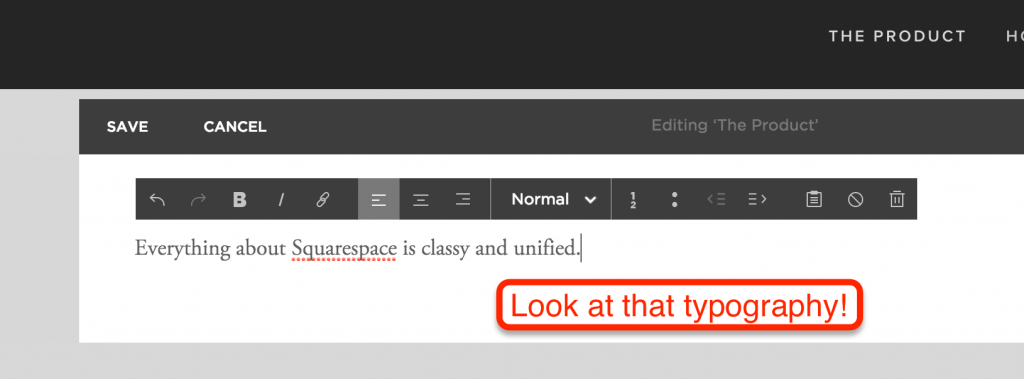Increase indent with the indent icon

pyautogui.click(x=757, y=199)
